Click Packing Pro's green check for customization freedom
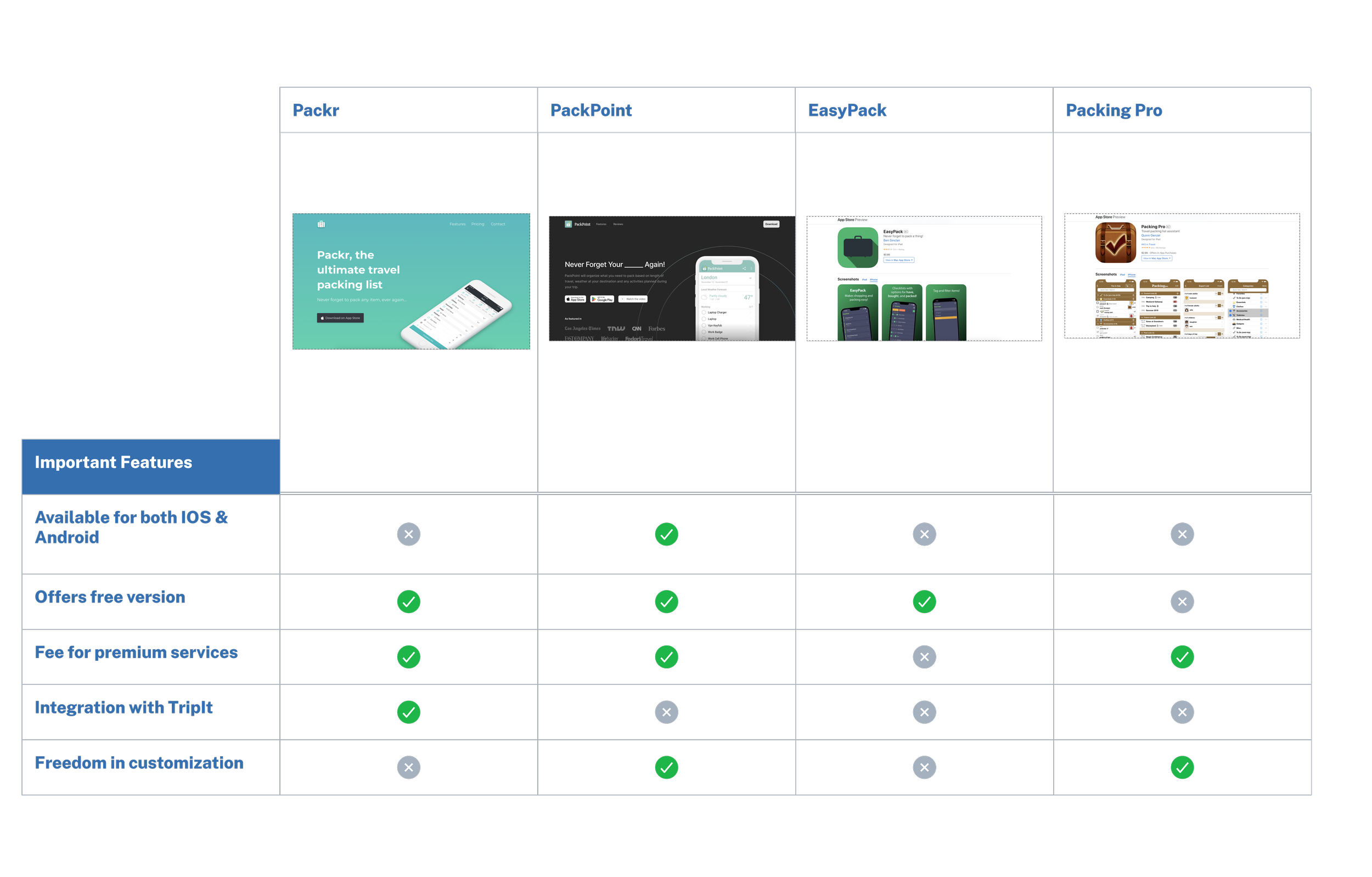 click(x=1182, y=767)
